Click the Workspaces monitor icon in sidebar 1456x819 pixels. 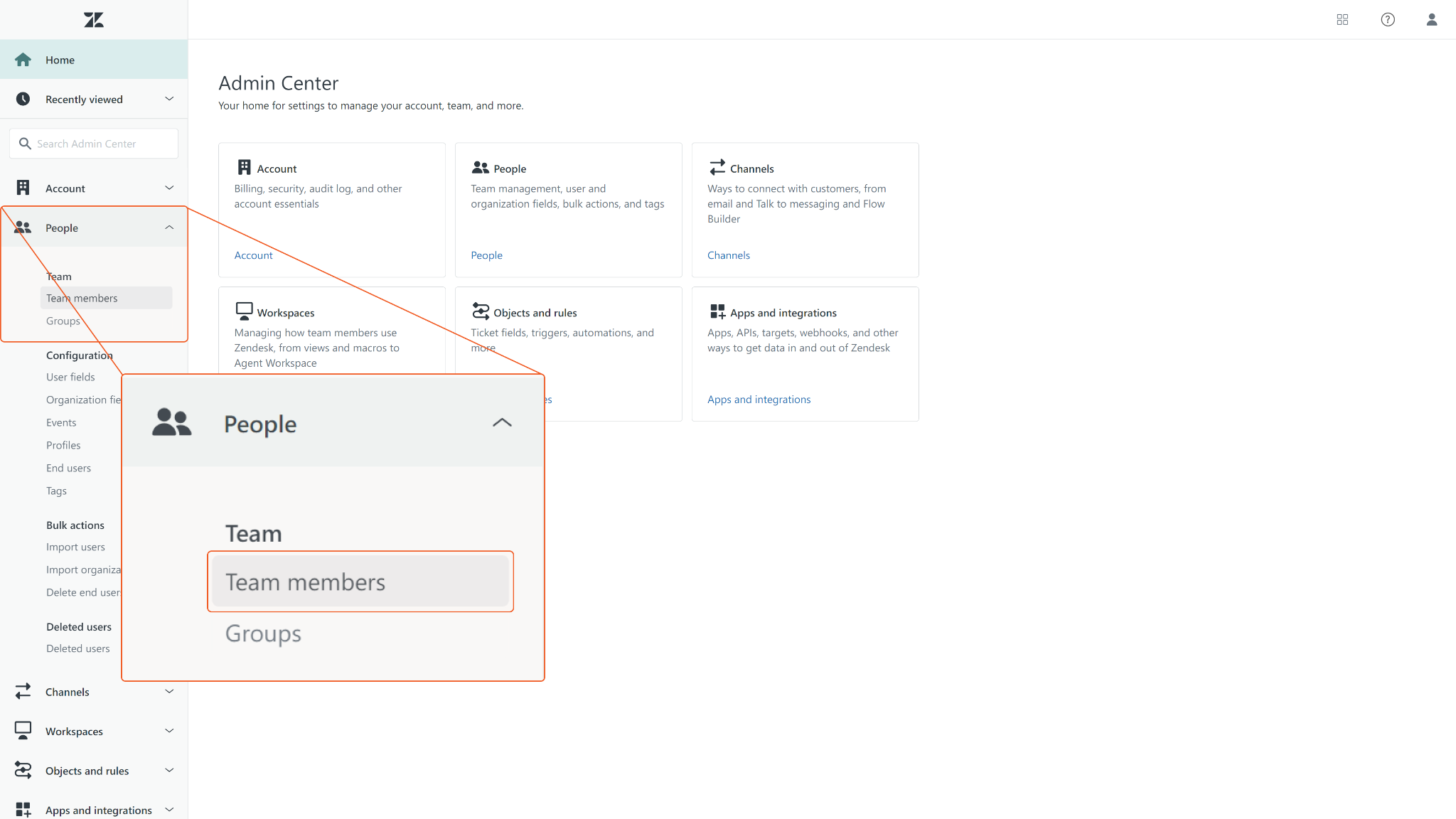(23, 731)
